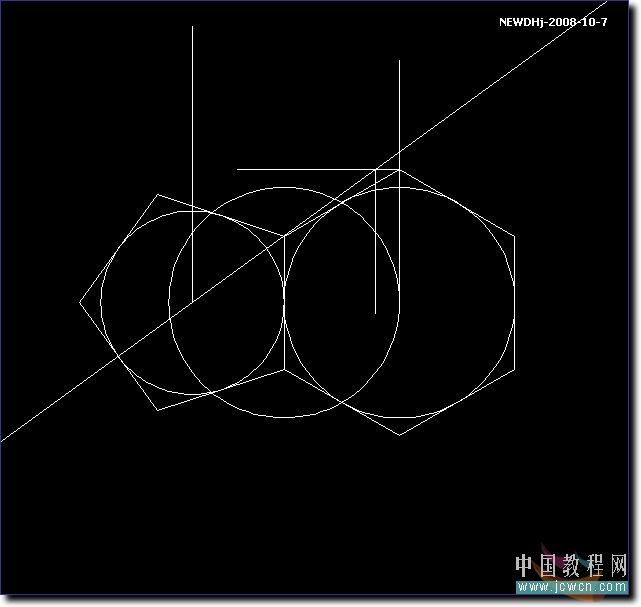641x607 pixels.
Task: Click the bottom end of the short vertical line
Action: coord(375,313)
